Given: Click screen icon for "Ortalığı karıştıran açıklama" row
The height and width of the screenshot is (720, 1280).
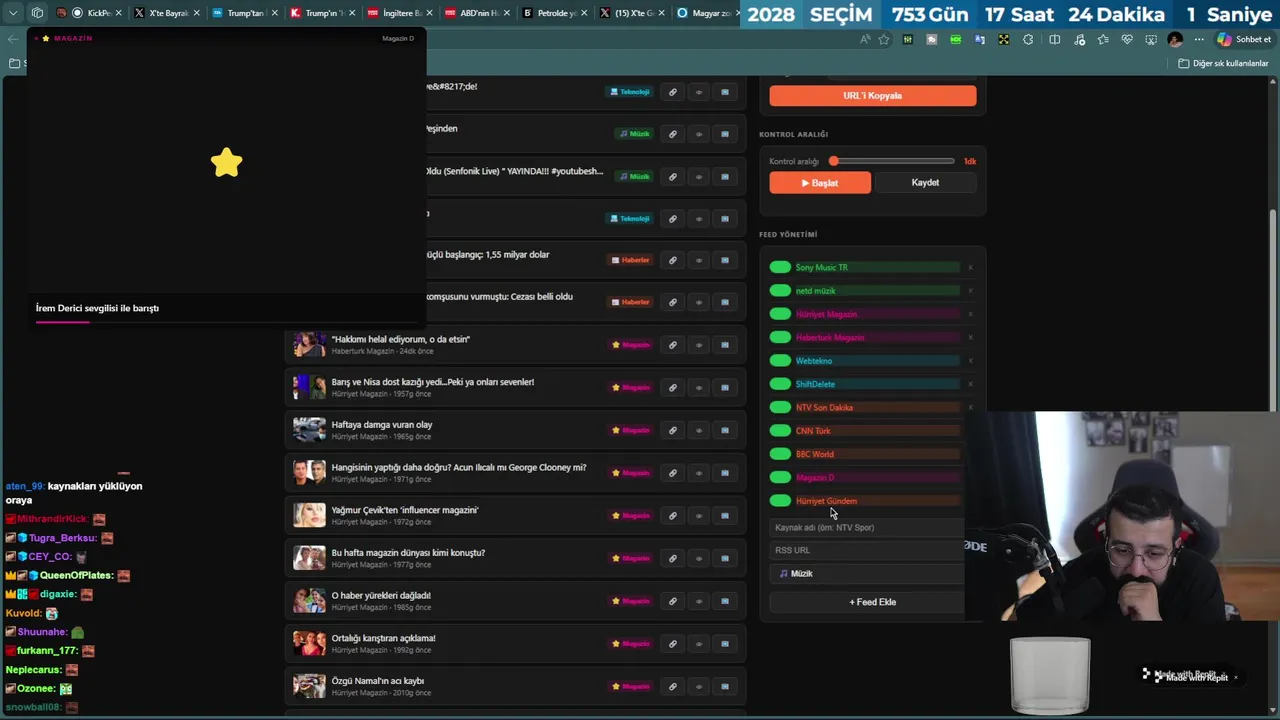Looking at the screenshot, I should [725, 644].
